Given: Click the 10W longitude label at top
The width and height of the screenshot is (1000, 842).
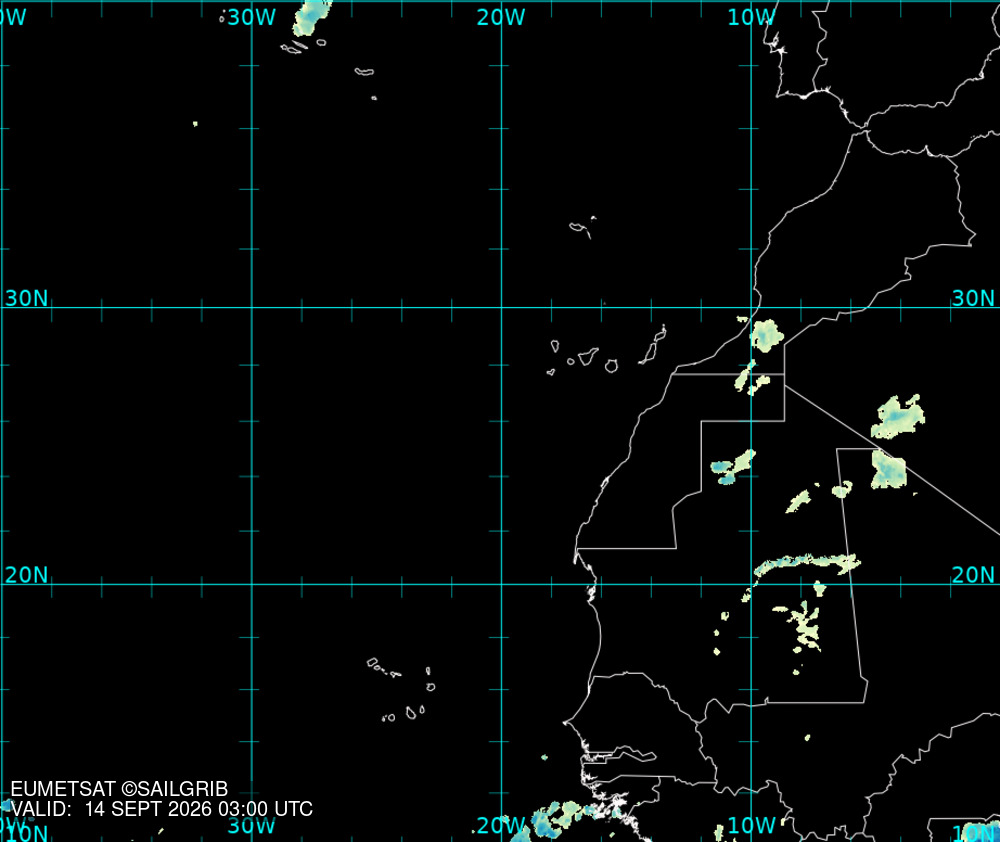Looking at the screenshot, I should tap(751, 17).
